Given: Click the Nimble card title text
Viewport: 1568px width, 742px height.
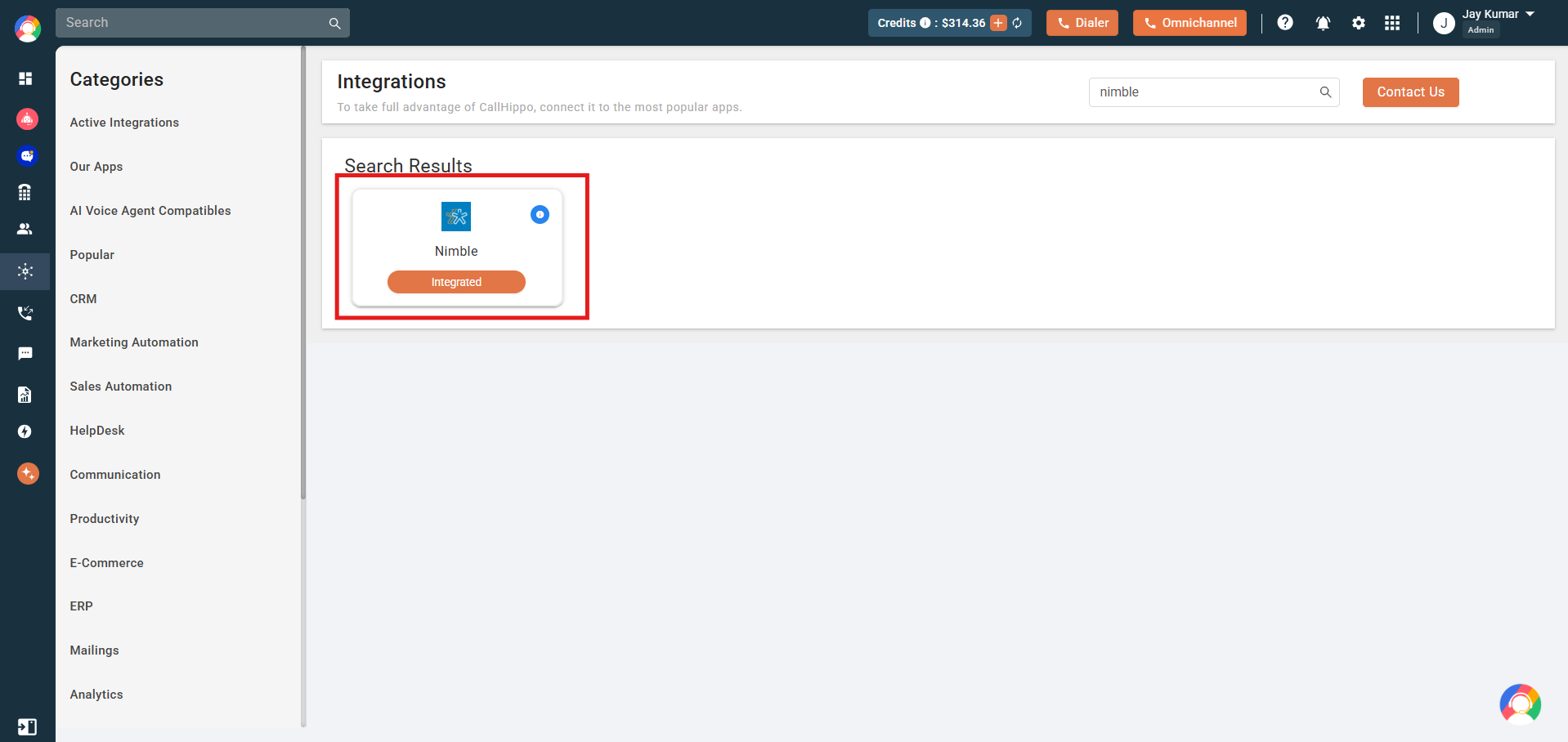Looking at the screenshot, I should click(x=456, y=252).
